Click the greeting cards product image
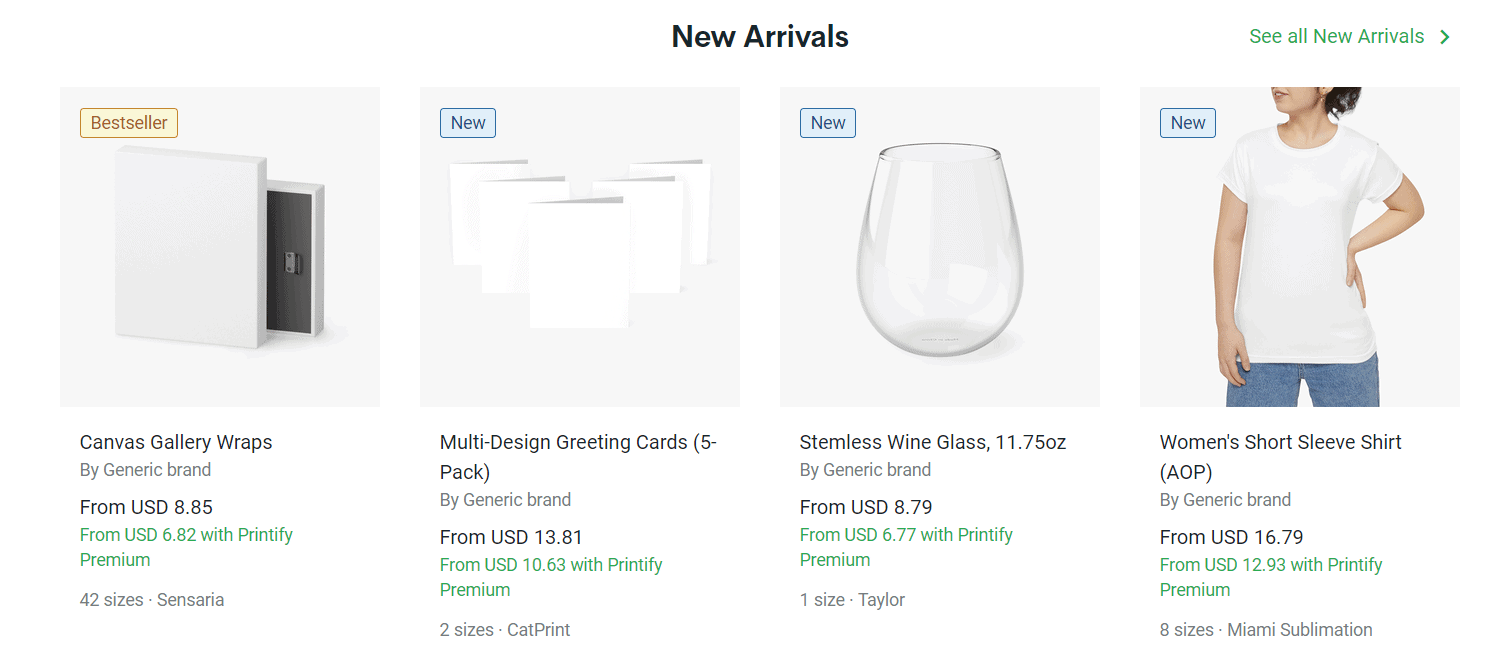 click(580, 245)
